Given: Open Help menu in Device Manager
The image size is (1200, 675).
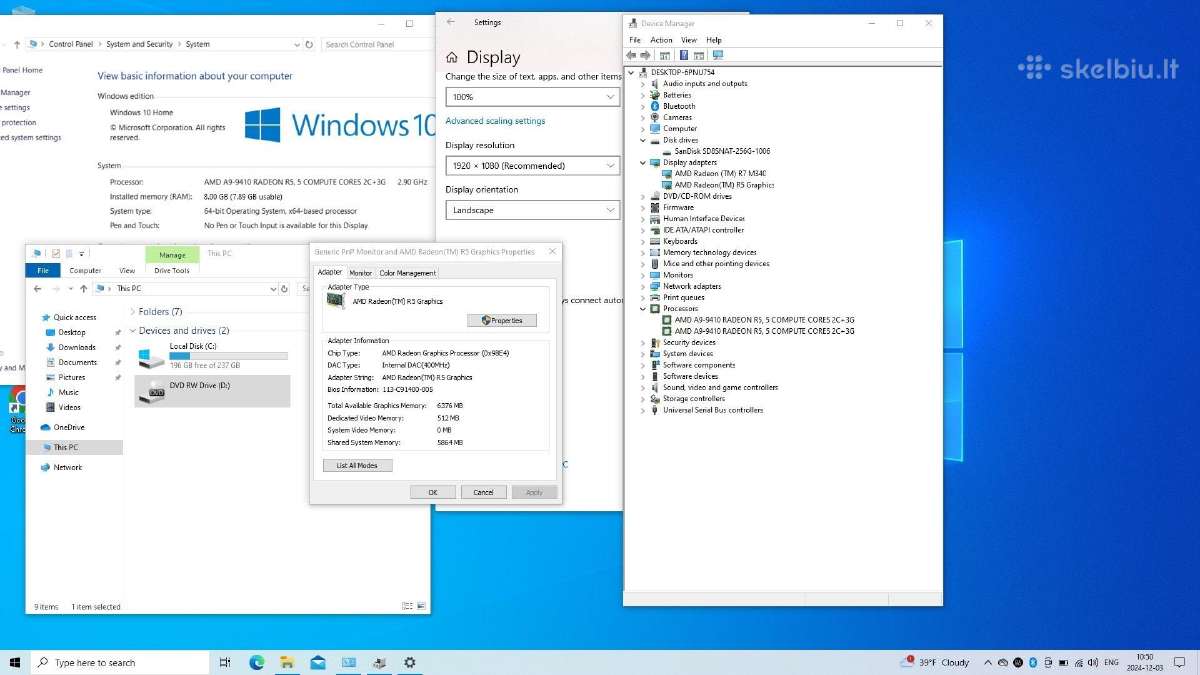Looking at the screenshot, I should pos(714,40).
